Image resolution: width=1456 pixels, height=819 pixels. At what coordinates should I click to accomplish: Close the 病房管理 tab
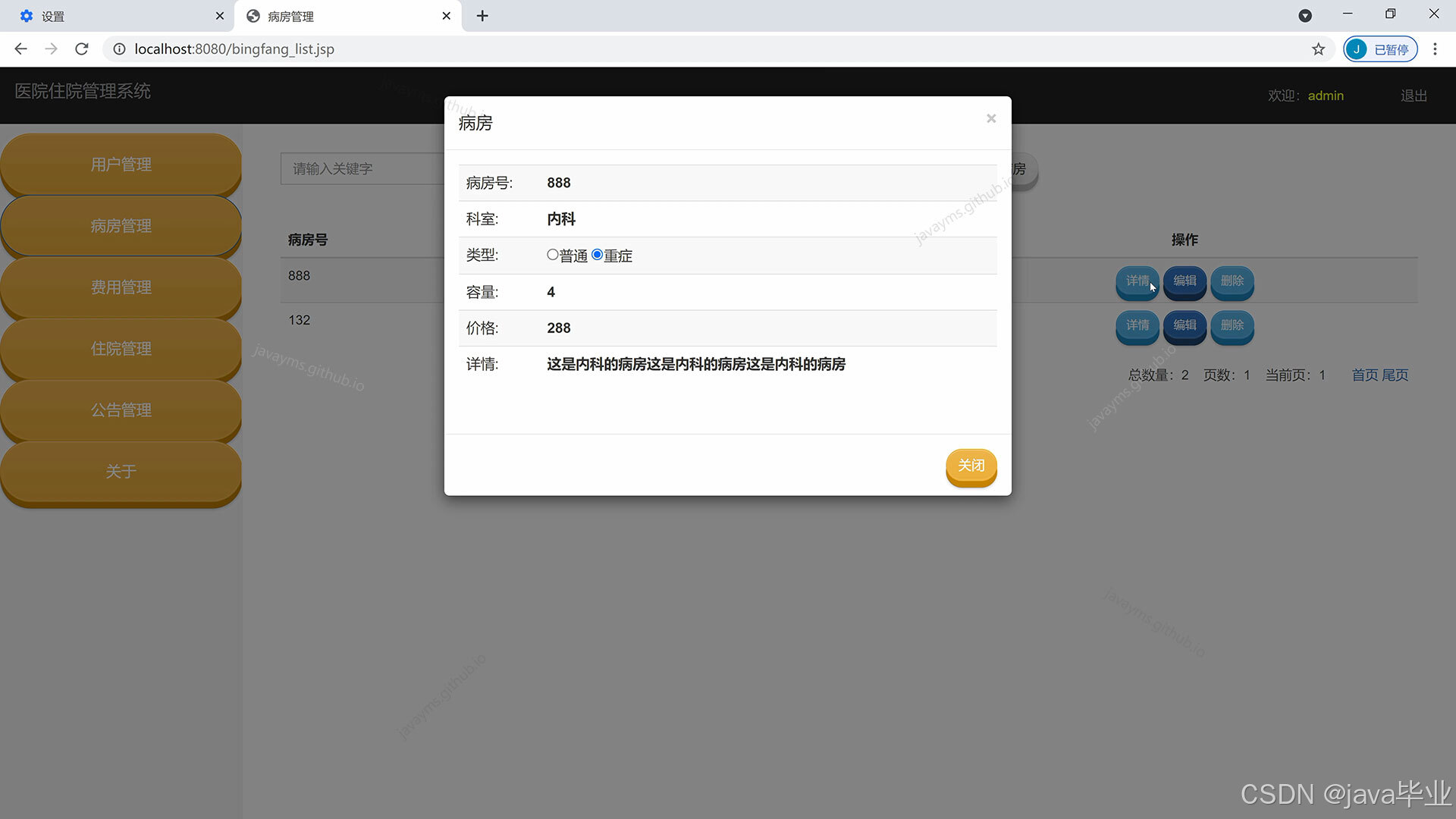446,16
